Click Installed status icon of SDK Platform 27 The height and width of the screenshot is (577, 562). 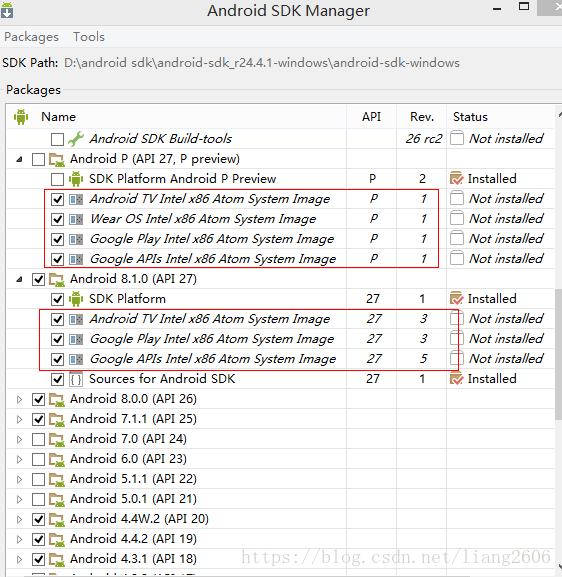pyautogui.click(x=457, y=298)
